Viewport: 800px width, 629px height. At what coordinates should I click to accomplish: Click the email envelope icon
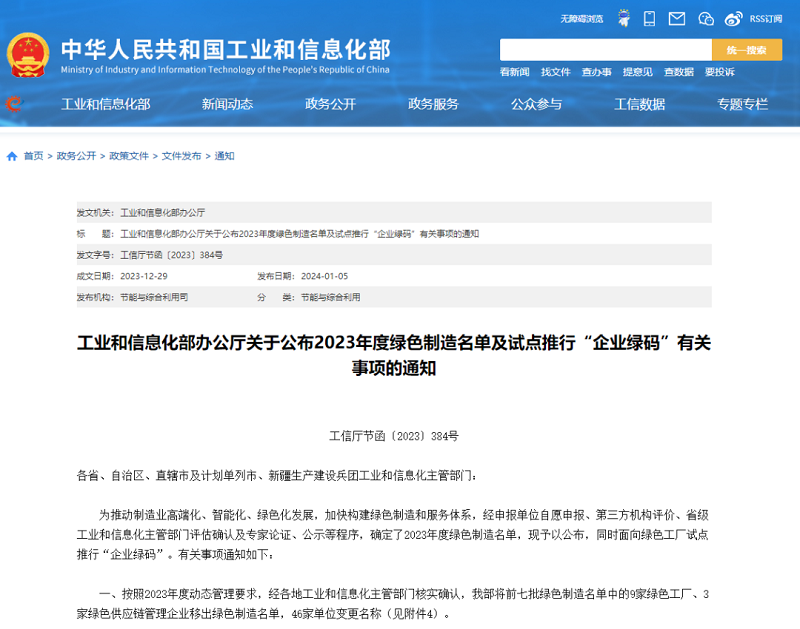pos(677,18)
